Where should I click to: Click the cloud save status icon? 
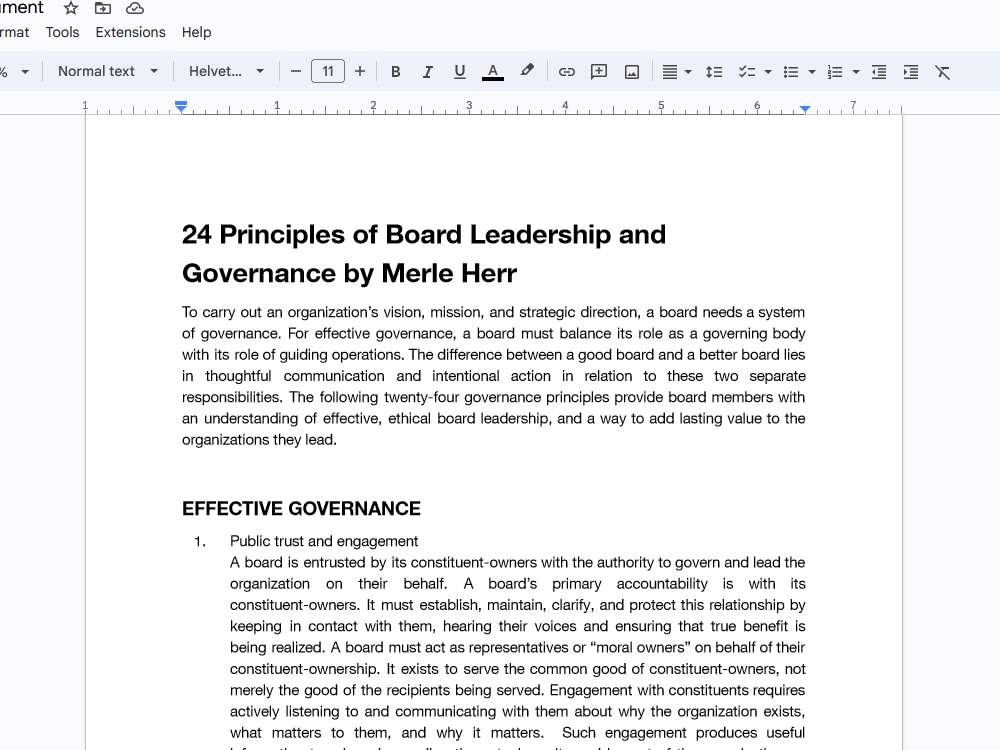(x=135, y=8)
